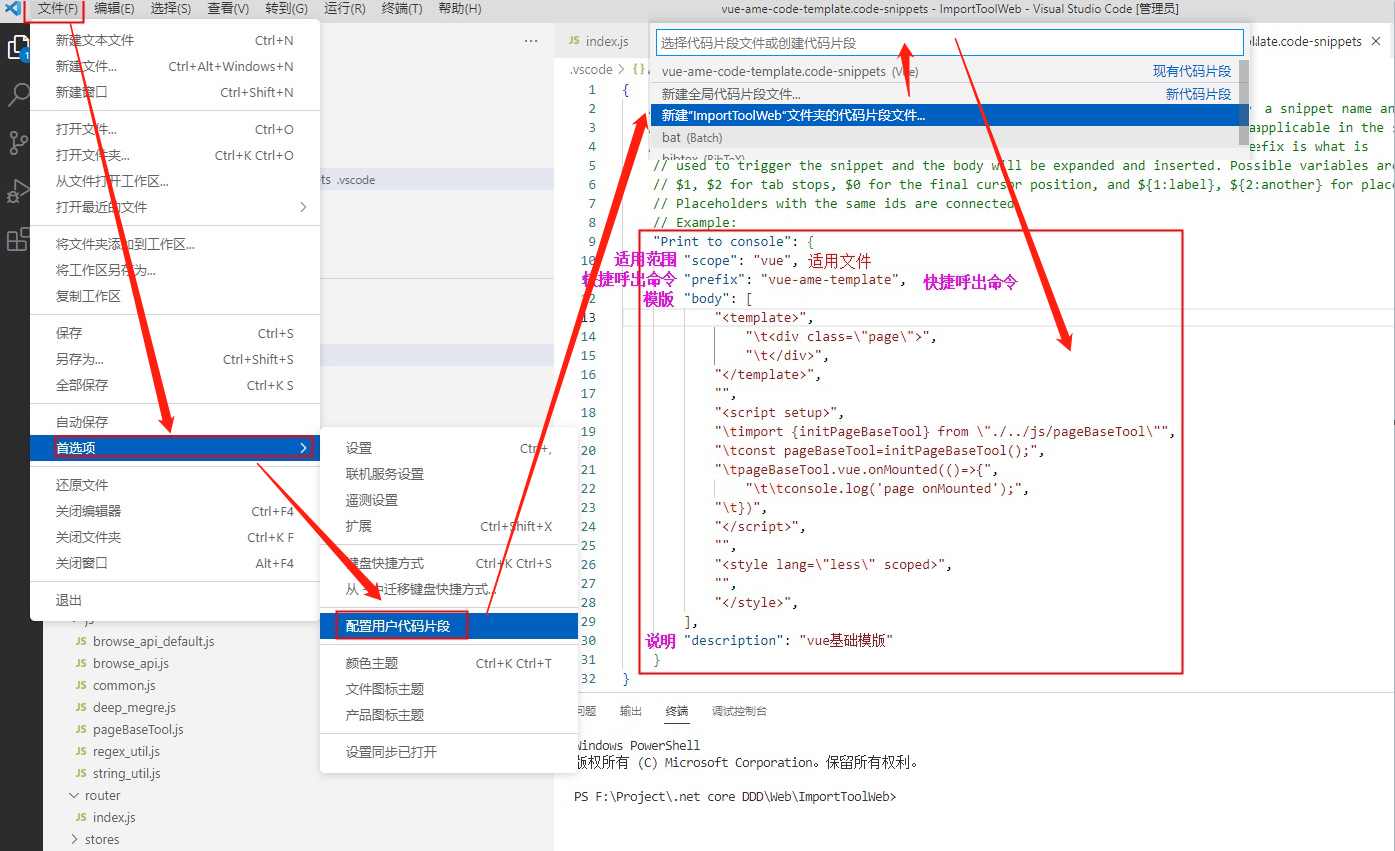Viewport: 1395px width, 851px height.
Task: Open 遥测设置 in the preferences submenu
Action: click(x=449, y=501)
